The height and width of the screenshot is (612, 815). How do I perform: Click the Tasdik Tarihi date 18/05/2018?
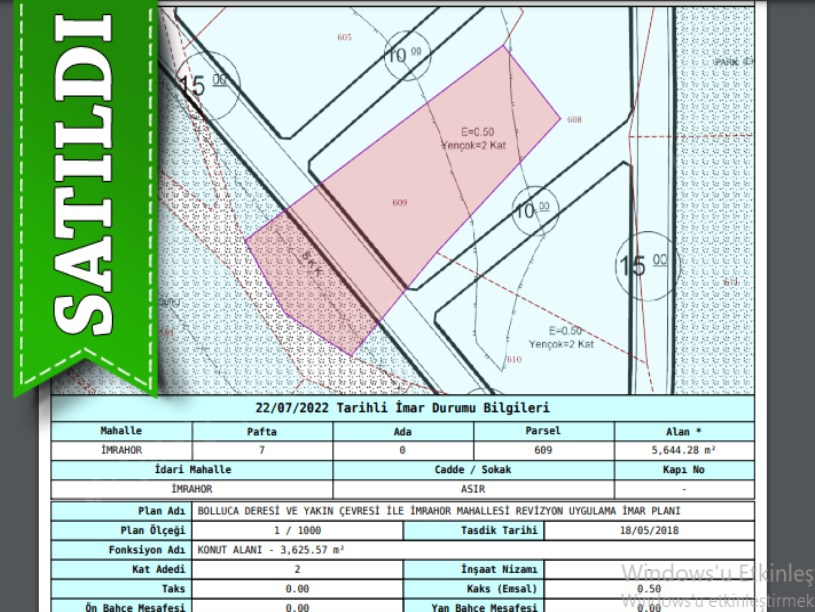point(649,530)
